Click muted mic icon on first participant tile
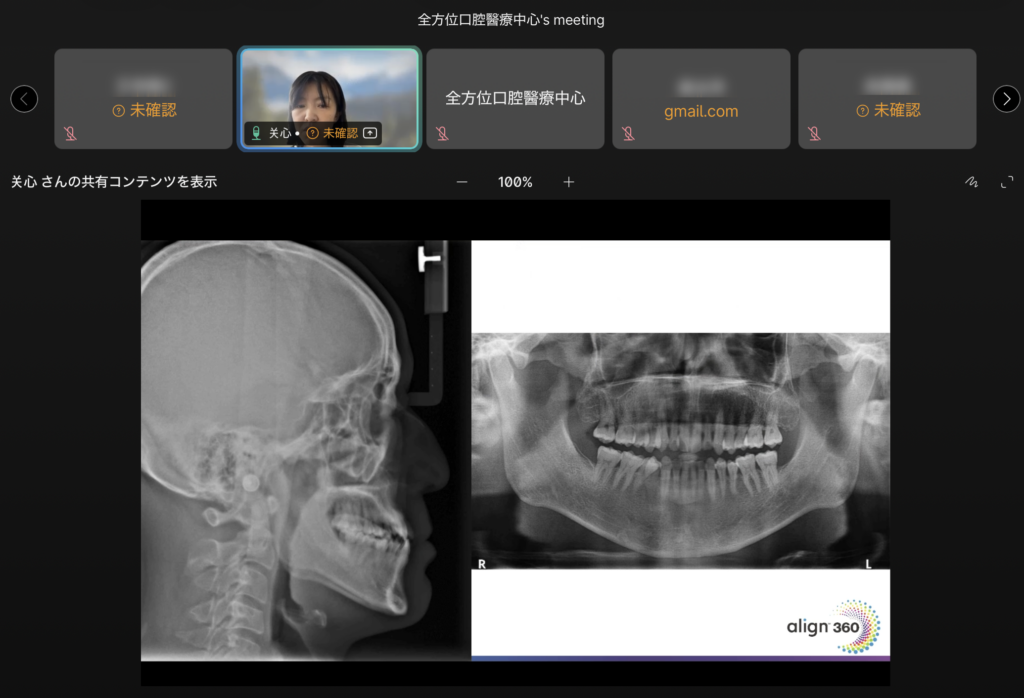Viewport: 1024px width, 698px height. pos(70,133)
